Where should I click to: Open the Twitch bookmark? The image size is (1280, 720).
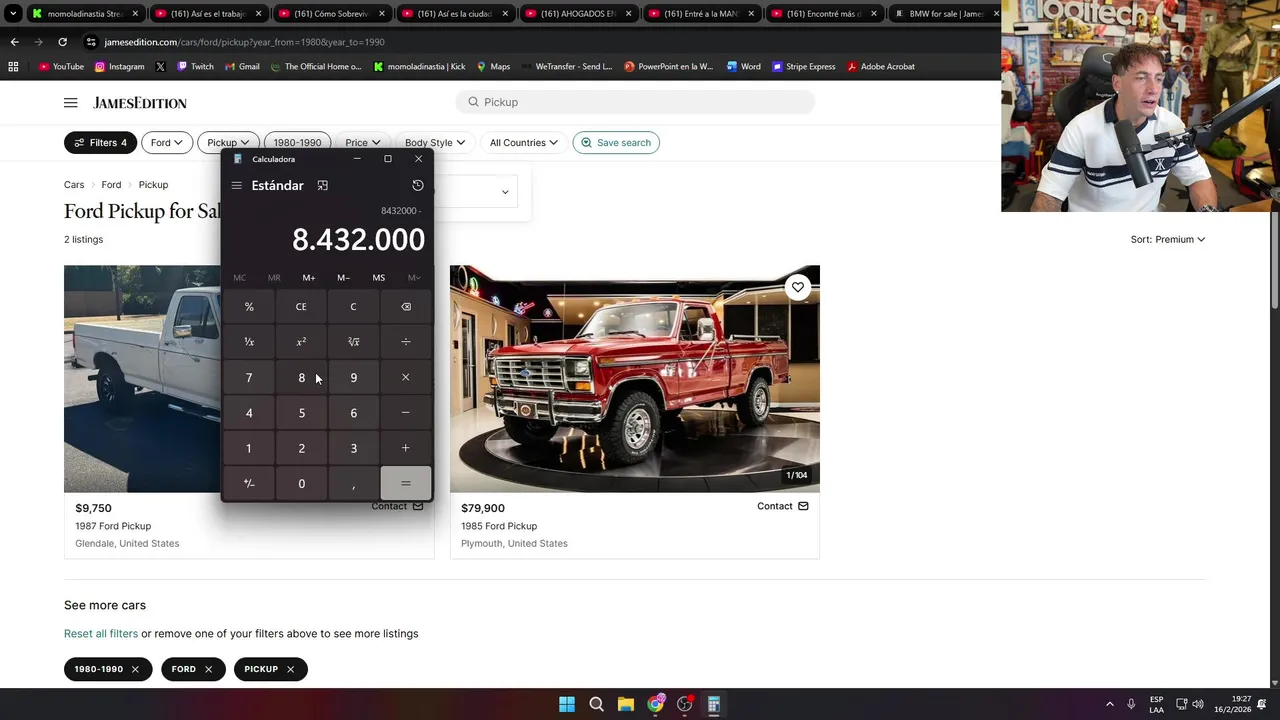click(195, 67)
